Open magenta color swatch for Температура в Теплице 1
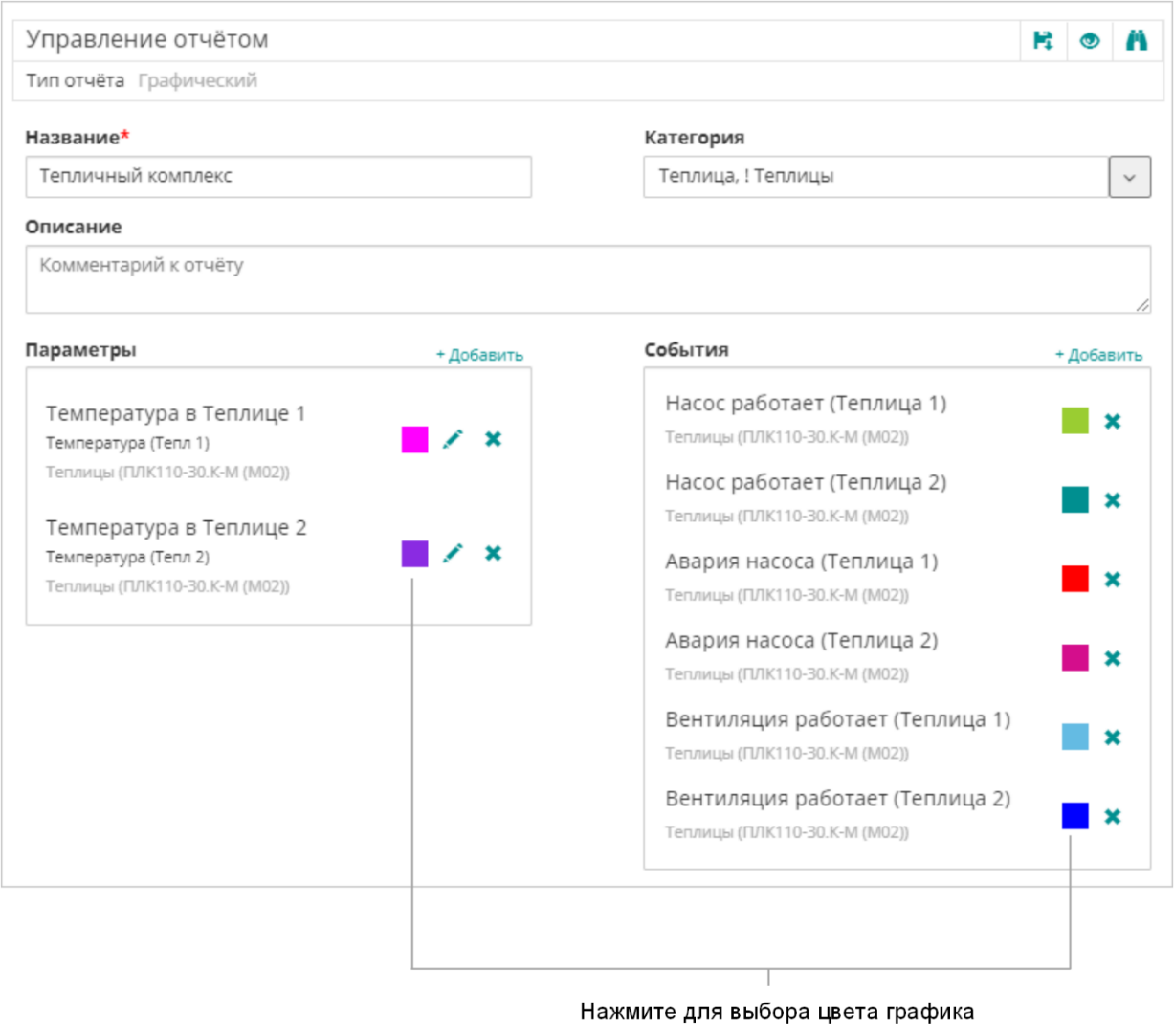 pyautogui.click(x=414, y=439)
